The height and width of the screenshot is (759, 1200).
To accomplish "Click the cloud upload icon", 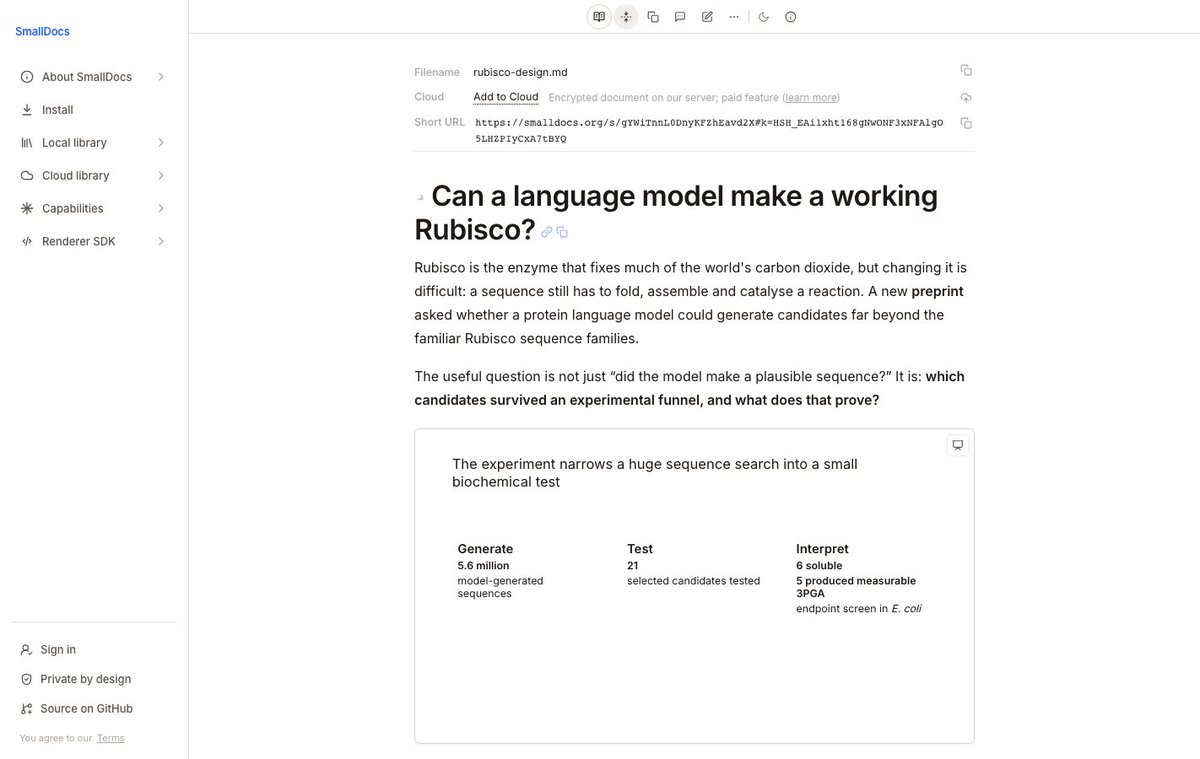I will (x=966, y=97).
